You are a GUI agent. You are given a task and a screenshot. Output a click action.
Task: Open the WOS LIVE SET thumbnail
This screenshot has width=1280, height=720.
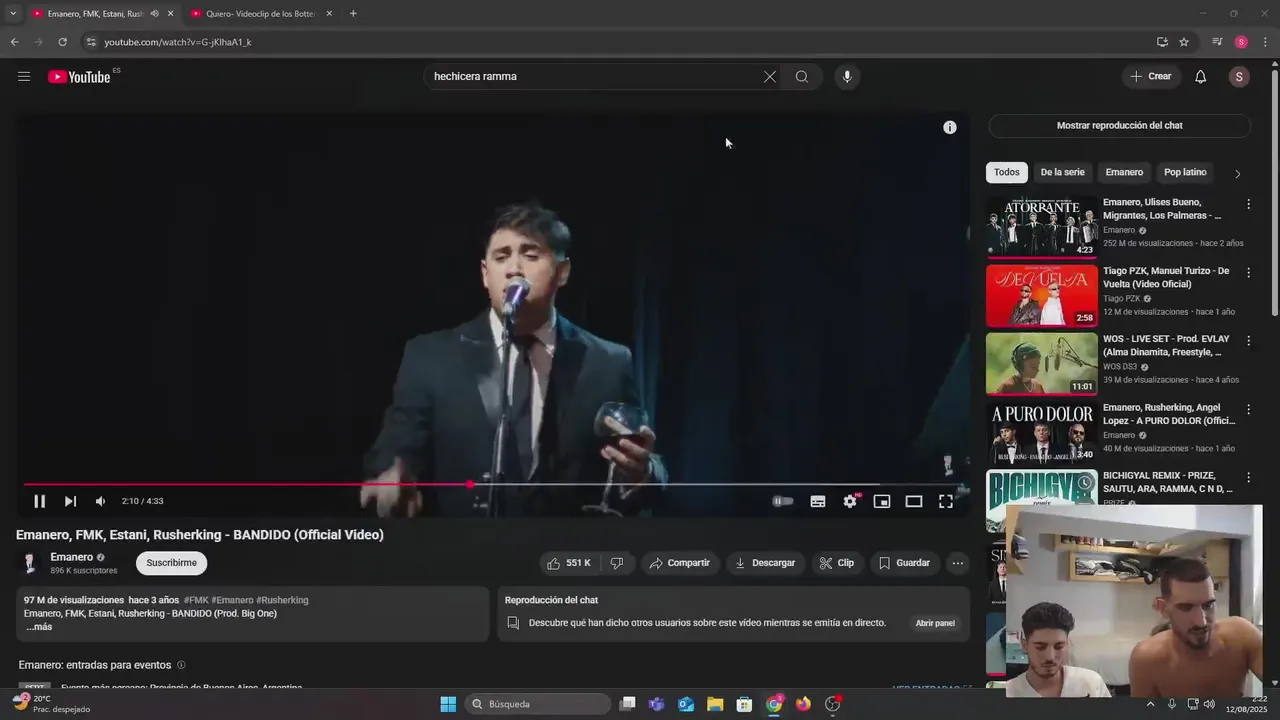pos(1041,364)
